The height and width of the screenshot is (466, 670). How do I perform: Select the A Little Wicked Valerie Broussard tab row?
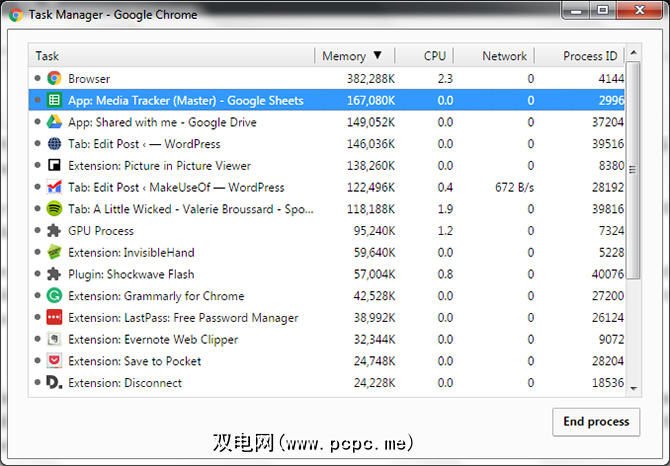327,209
